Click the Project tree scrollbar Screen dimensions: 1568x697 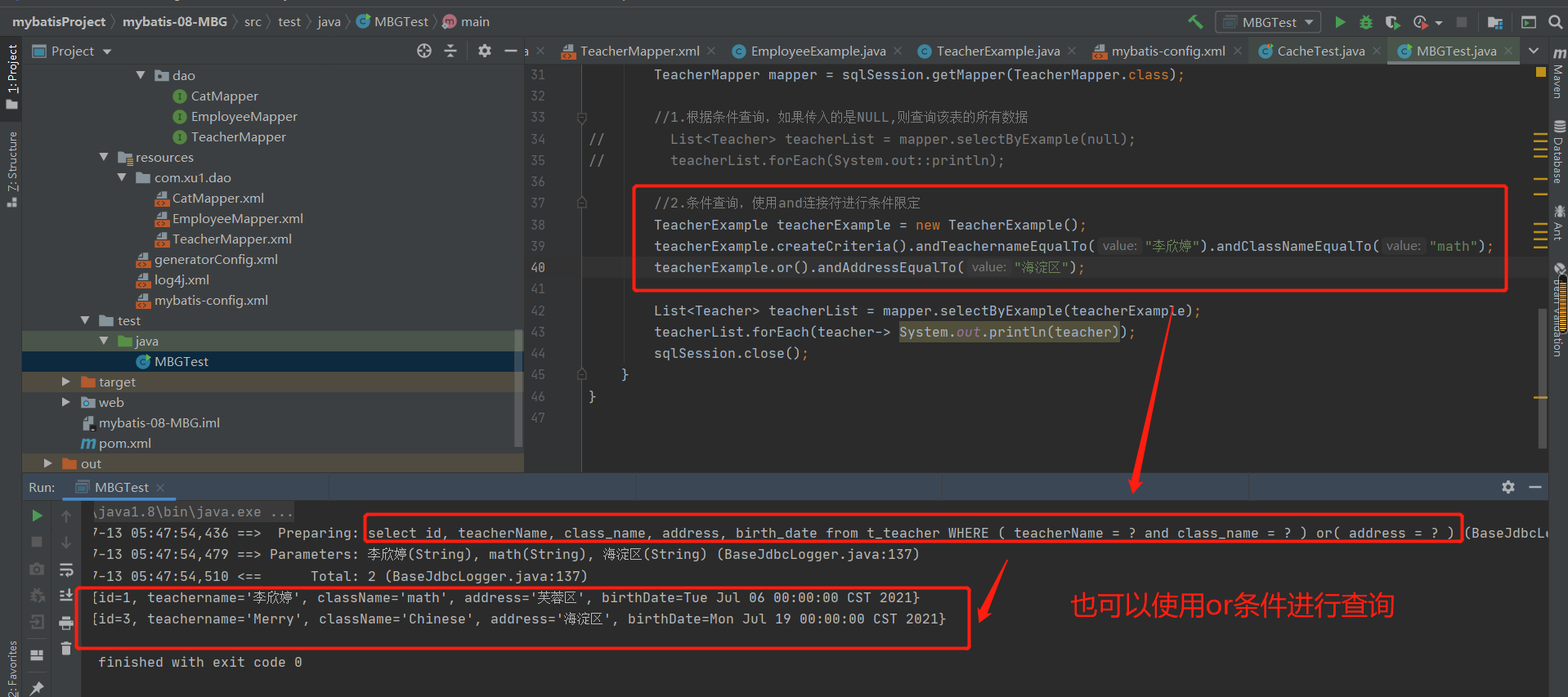(x=518, y=388)
